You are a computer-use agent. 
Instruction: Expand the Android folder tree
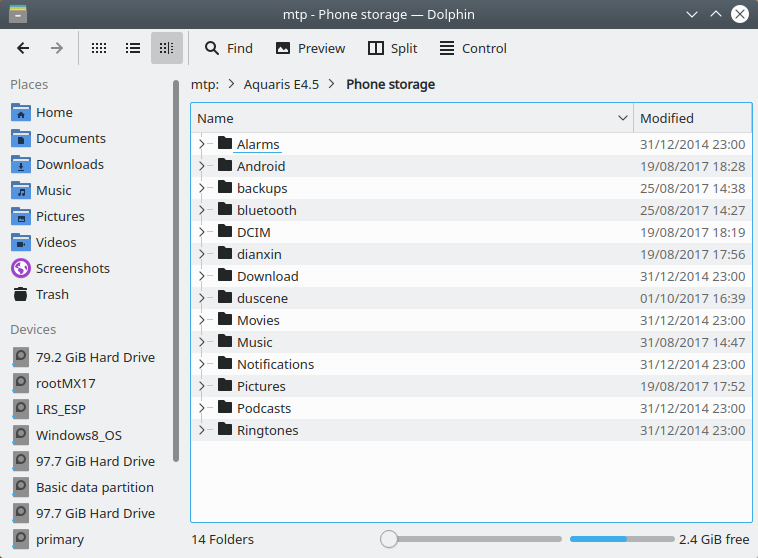coord(202,166)
